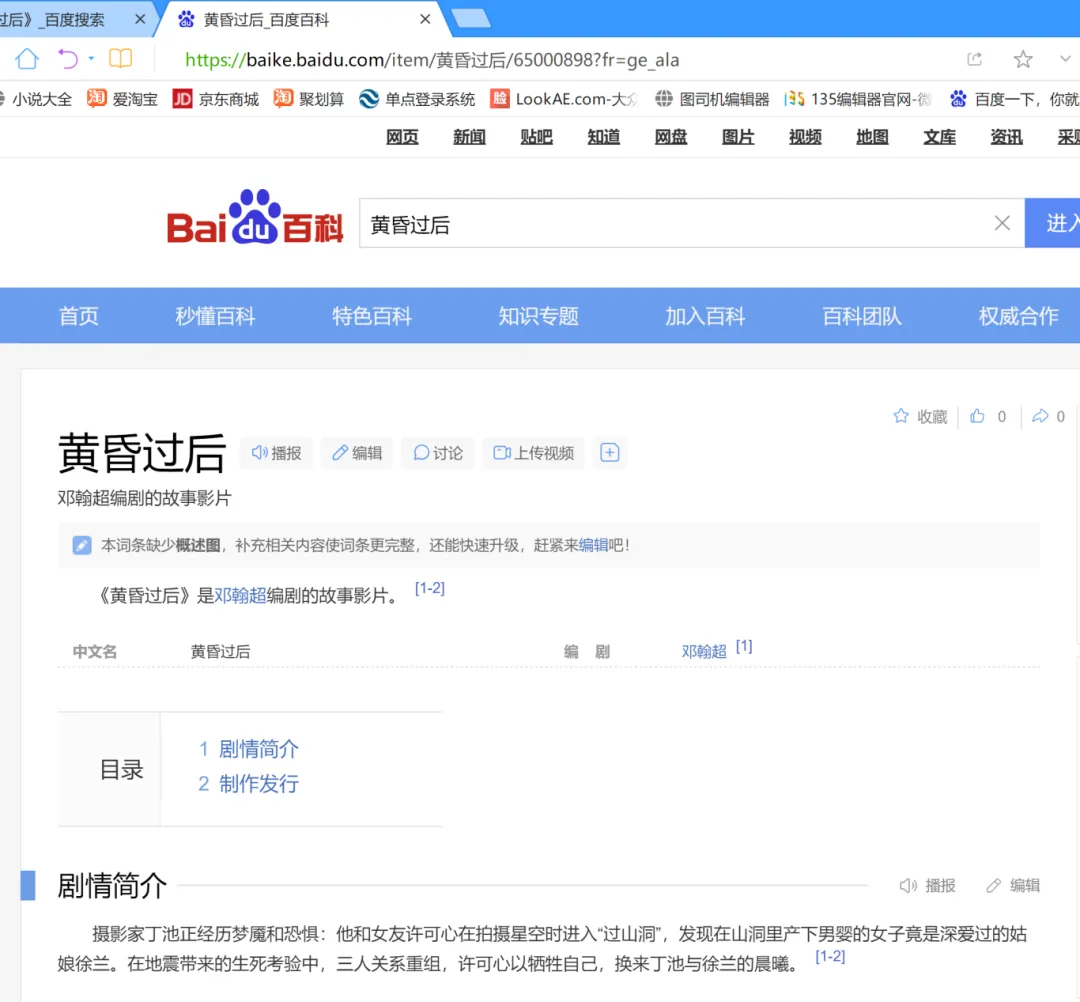Open the 京东商城 bookmark
Image resolution: width=1080 pixels, height=1002 pixels.
tap(216, 99)
